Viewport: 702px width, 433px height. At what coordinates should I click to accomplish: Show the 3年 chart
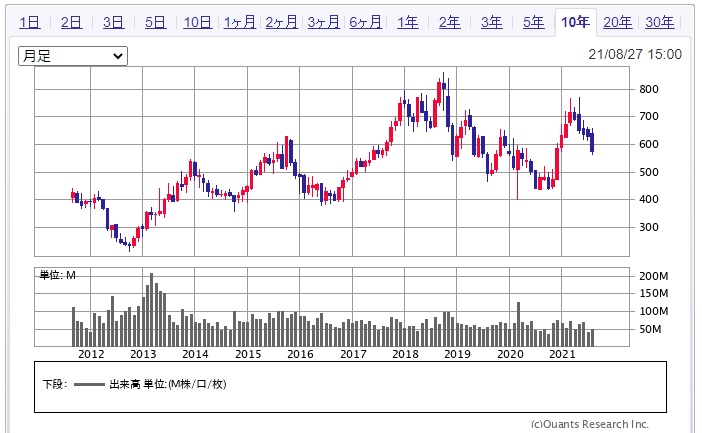(492, 22)
